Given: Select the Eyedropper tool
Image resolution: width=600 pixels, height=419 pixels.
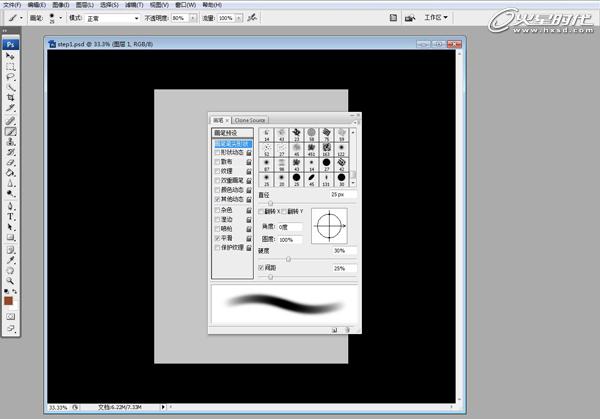Looking at the screenshot, I should click(x=10, y=261).
